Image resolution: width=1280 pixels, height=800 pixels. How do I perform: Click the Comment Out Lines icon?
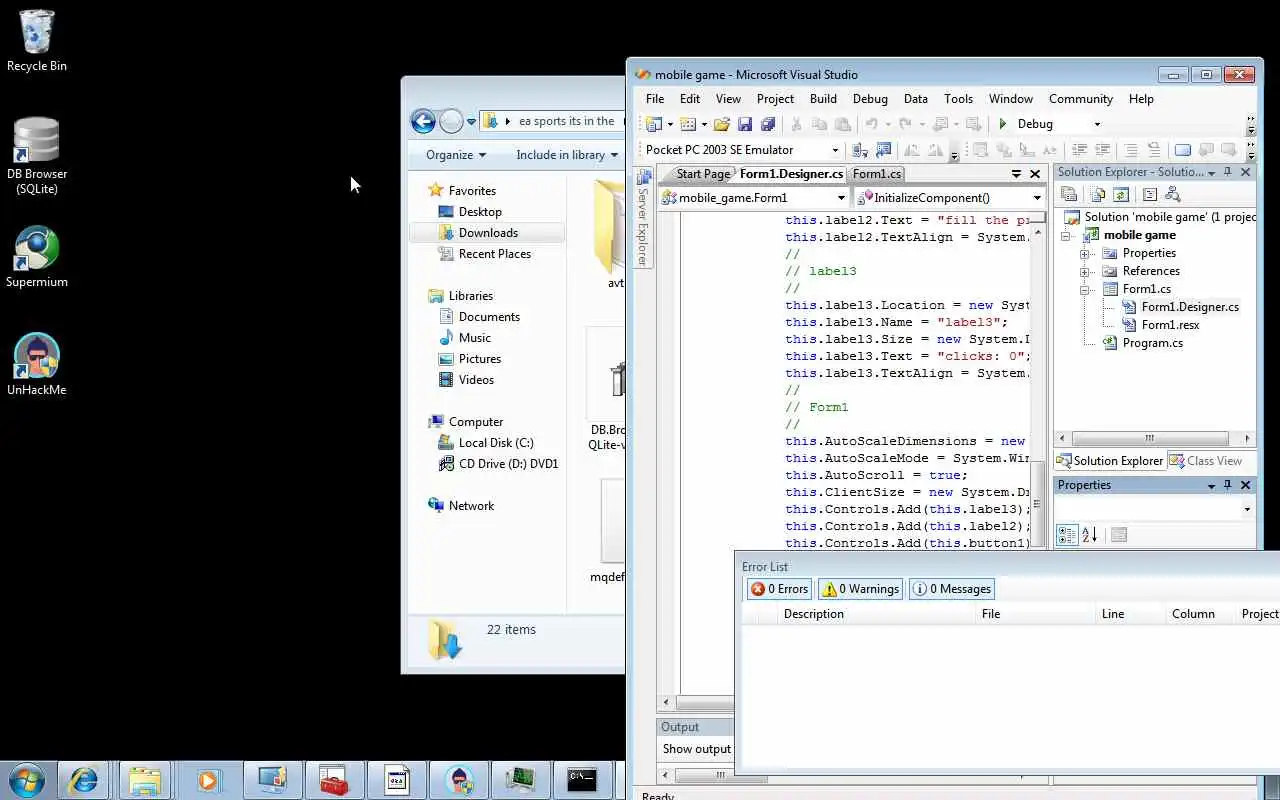point(1131,150)
